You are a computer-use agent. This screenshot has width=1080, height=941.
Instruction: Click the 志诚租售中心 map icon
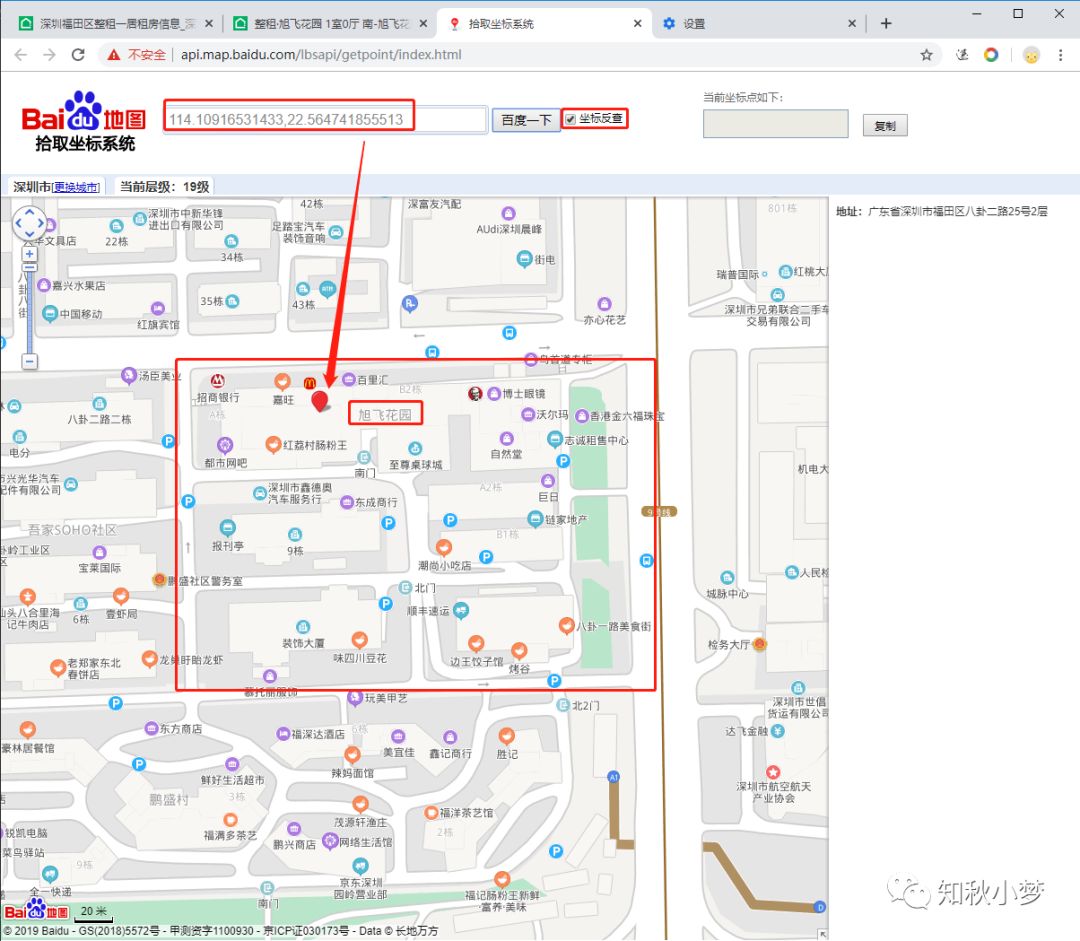tap(554, 439)
